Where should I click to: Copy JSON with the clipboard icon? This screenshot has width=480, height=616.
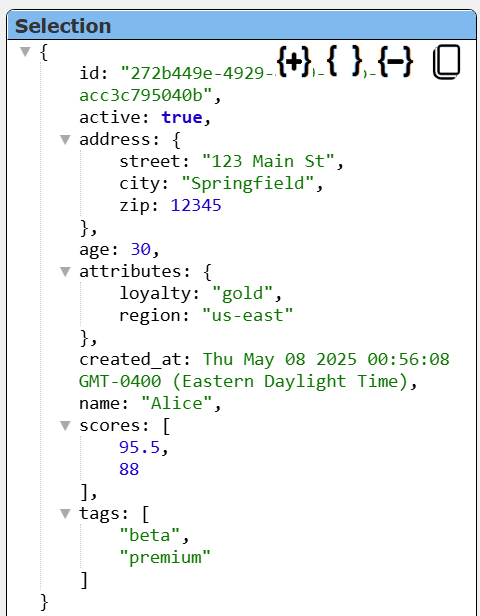(x=447, y=62)
